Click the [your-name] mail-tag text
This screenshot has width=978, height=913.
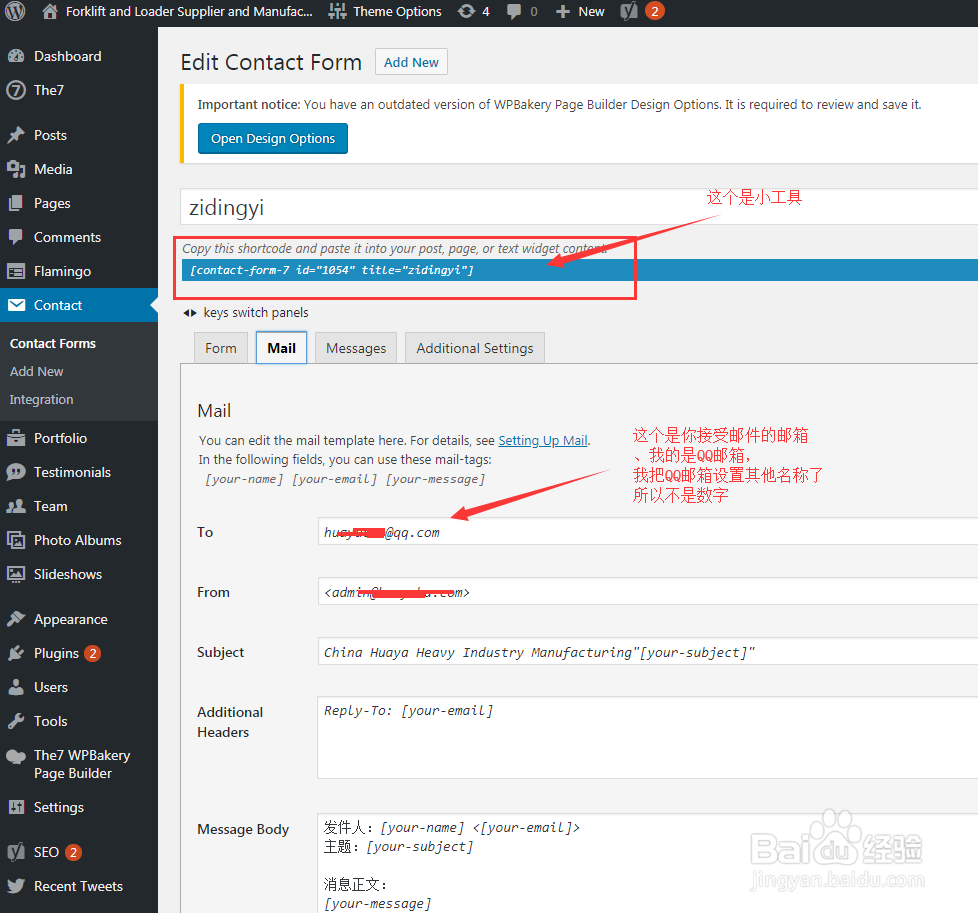244,479
